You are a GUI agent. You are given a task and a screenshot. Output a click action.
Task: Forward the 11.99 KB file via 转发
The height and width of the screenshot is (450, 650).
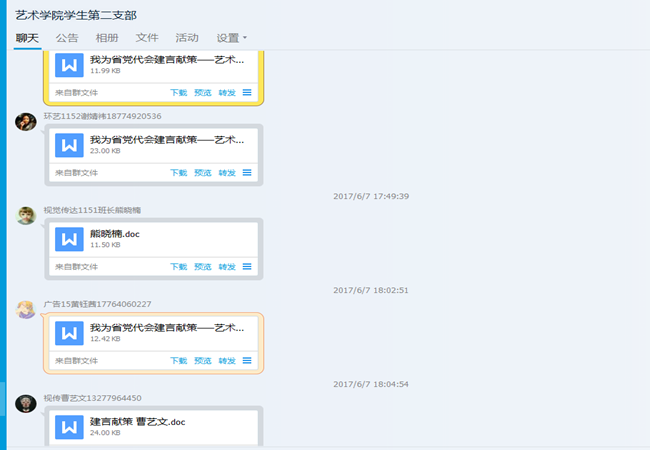click(227, 92)
